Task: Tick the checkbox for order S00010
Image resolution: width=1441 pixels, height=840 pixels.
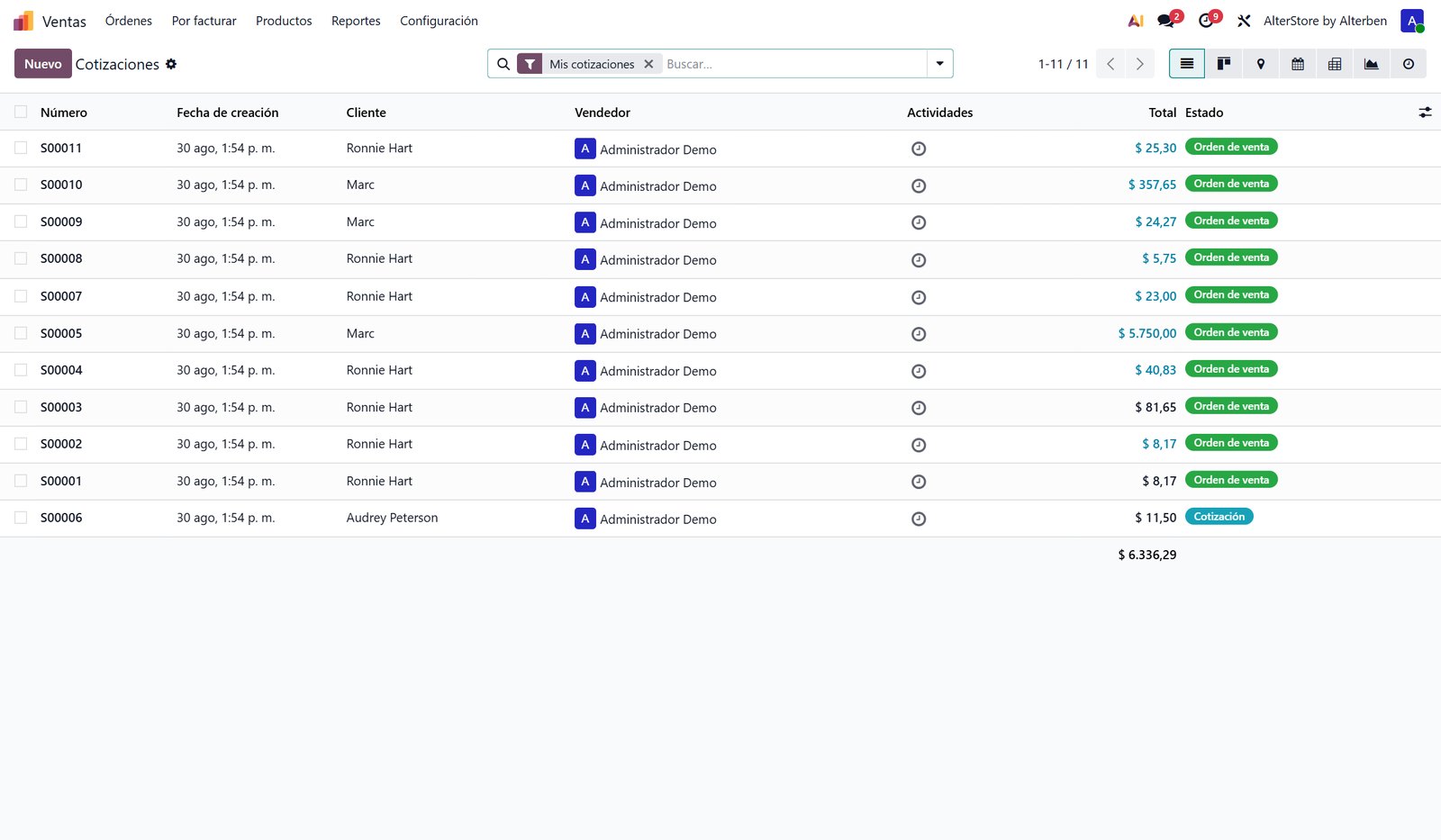Action: [x=21, y=185]
